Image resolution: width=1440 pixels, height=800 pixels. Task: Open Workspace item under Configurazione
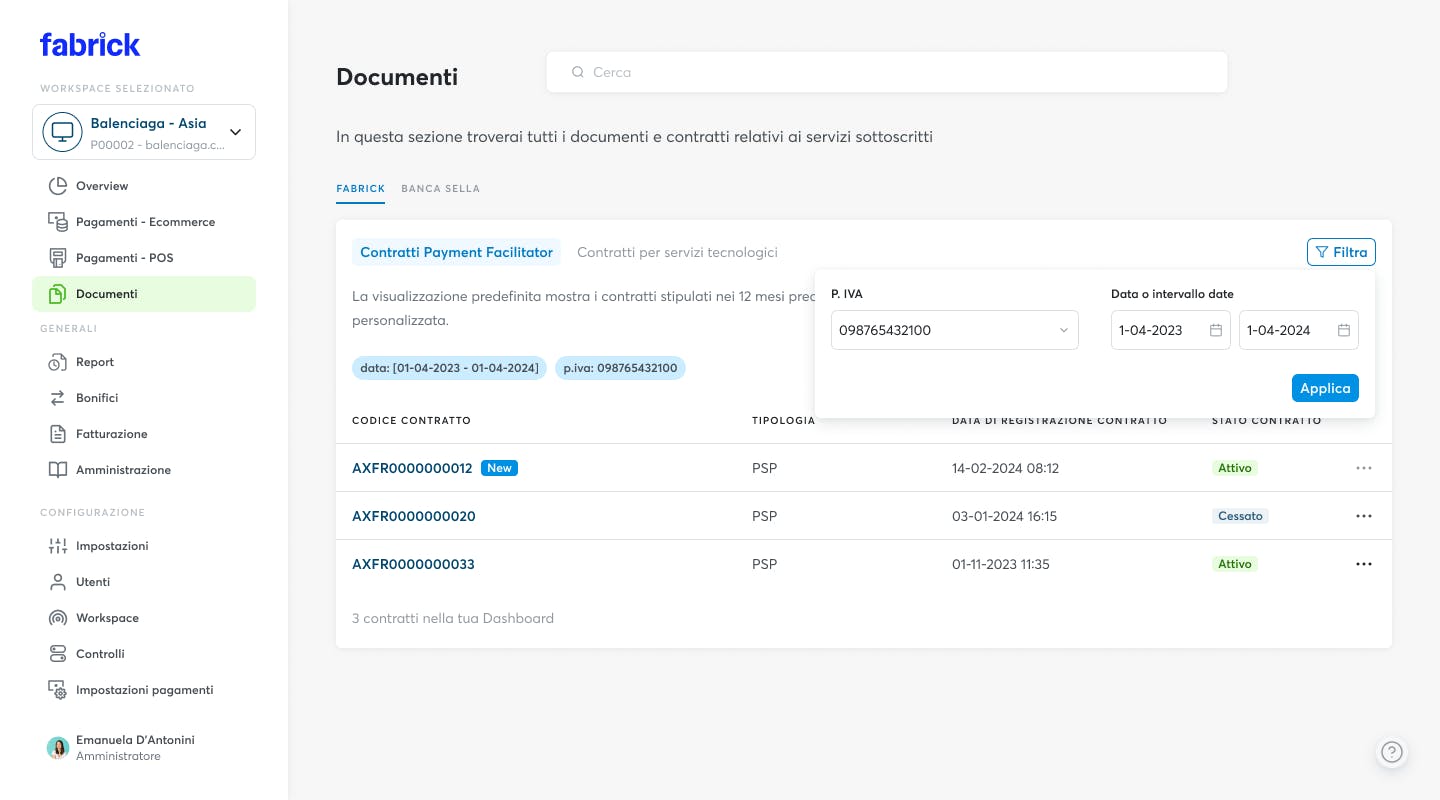(x=144, y=618)
